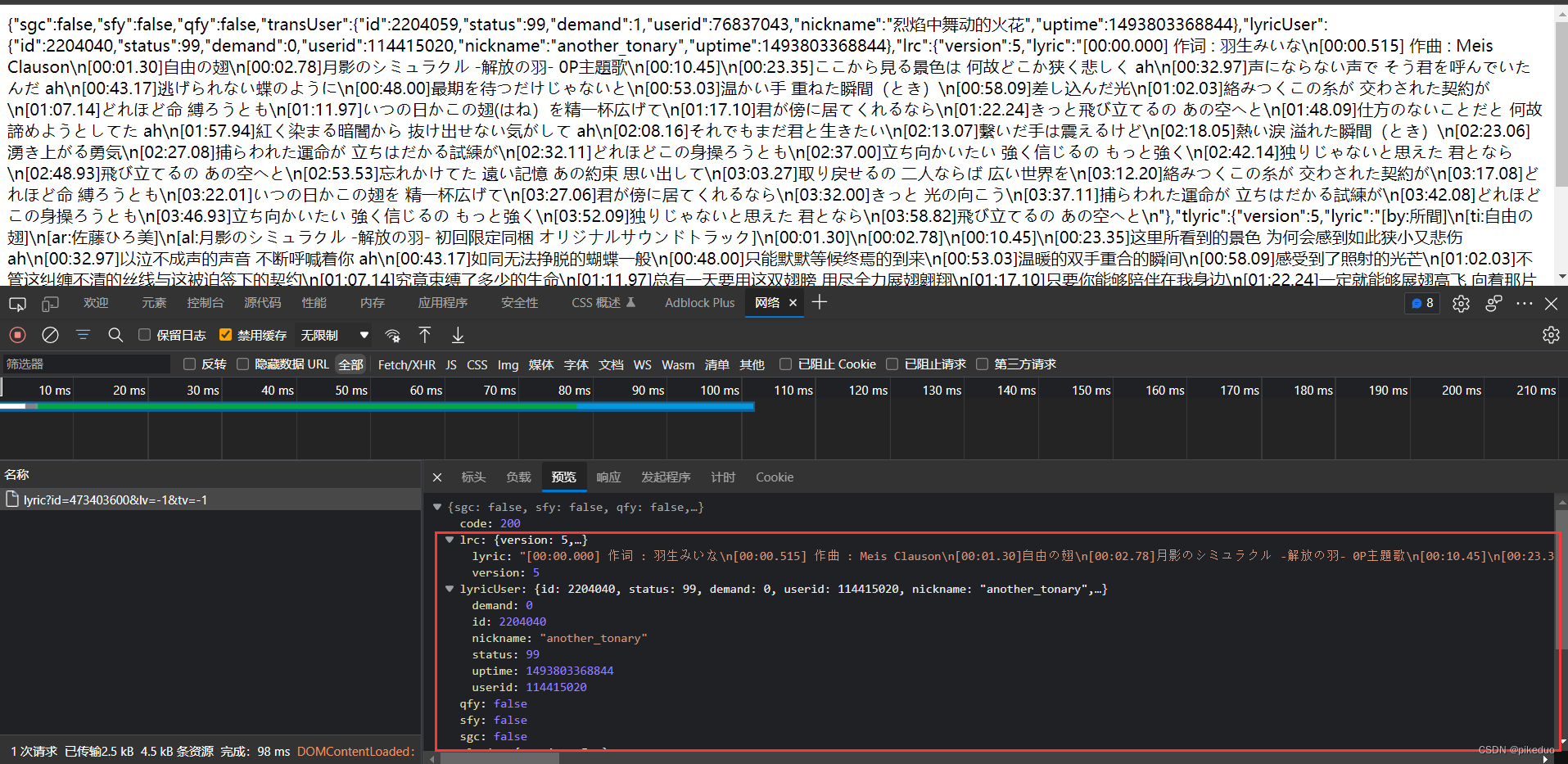Image resolution: width=1568 pixels, height=764 pixels.
Task: Close the DevTools panel
Action: click(x=1551, y=304)
